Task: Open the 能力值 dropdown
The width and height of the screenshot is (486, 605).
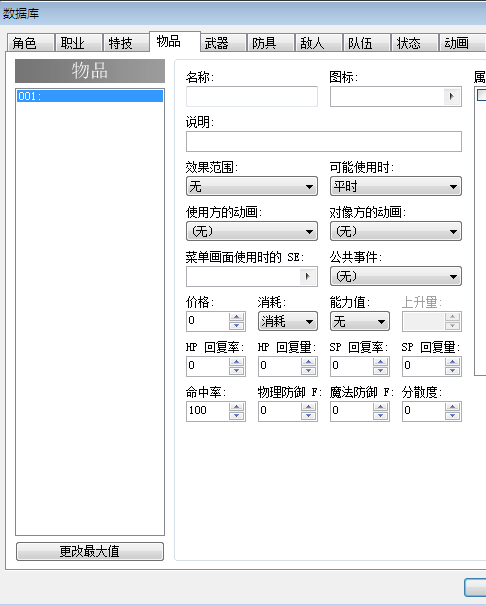Action: click(360, 321)
